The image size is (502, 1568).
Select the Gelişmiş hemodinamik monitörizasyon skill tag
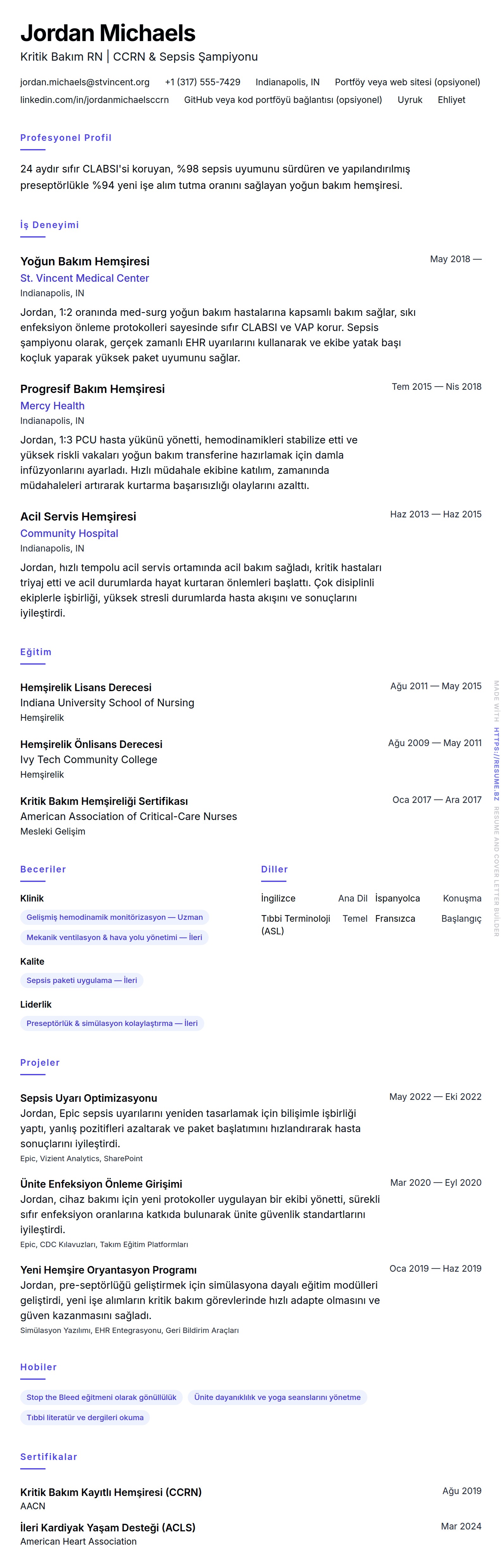tap(114, 917)
